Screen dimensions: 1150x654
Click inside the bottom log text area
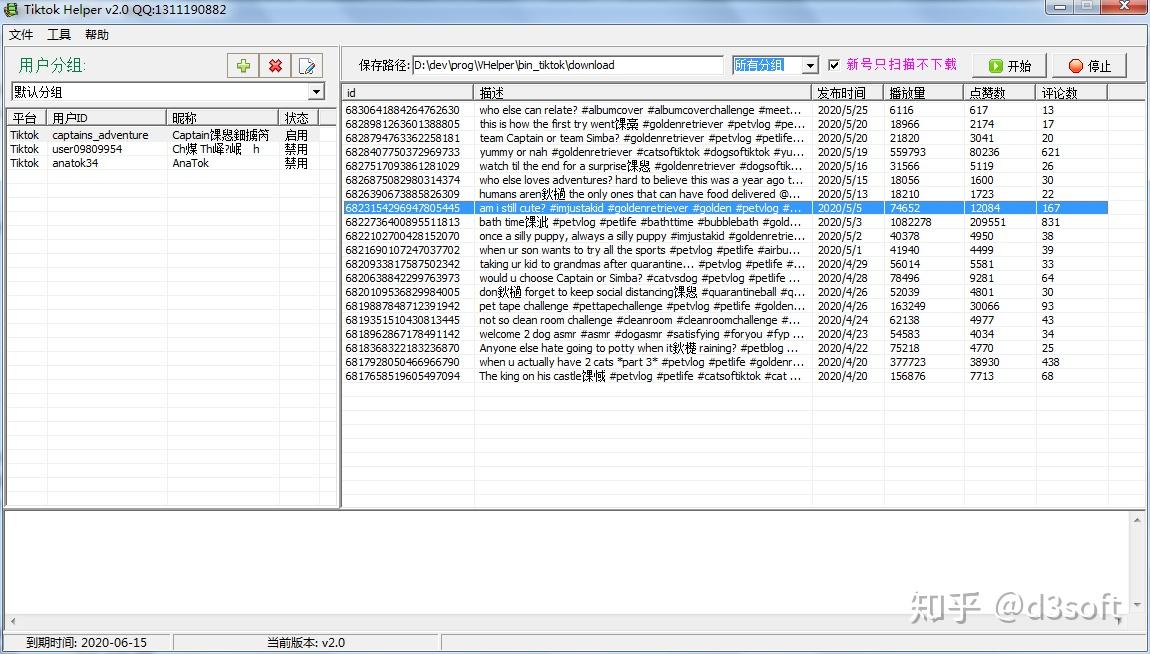pyautogui.click(x=567, y=562)
